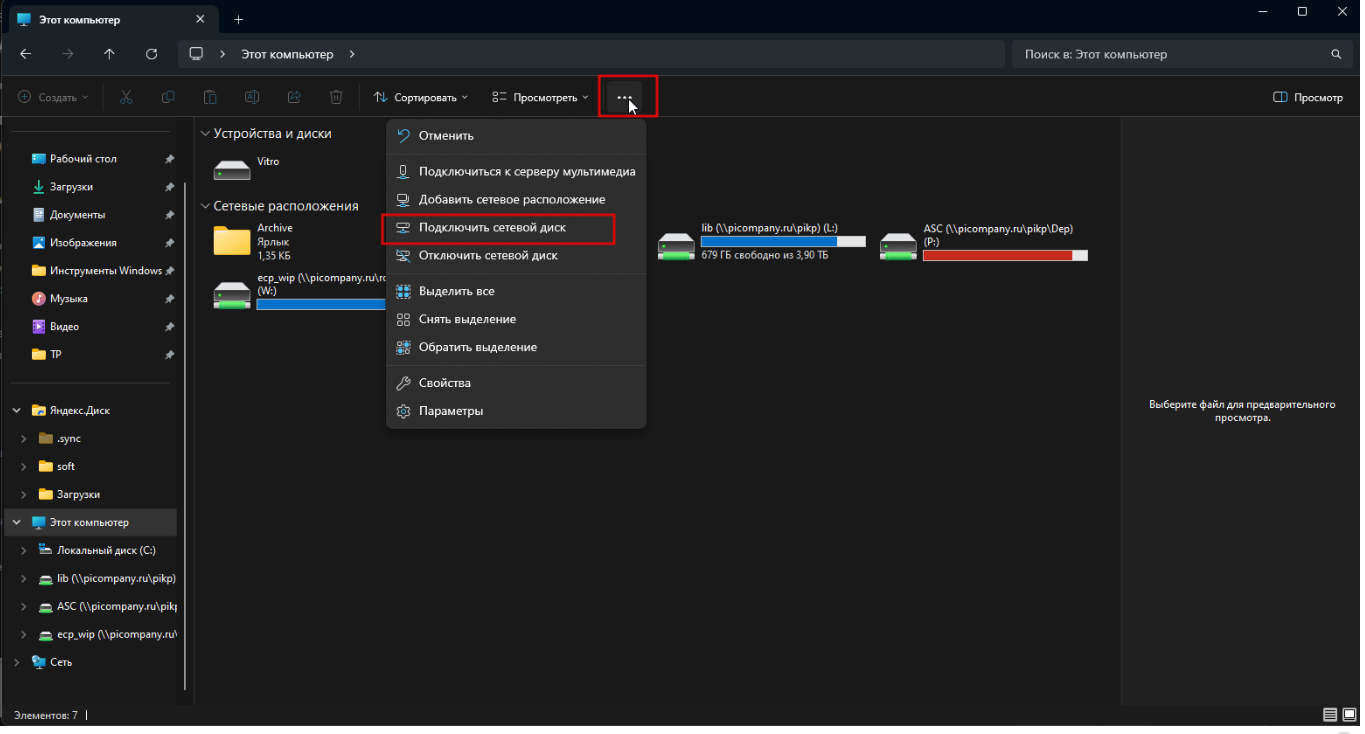The image size is (1365, 734).
Task: Expand the Сеть tree node
Action: point(17,663)
